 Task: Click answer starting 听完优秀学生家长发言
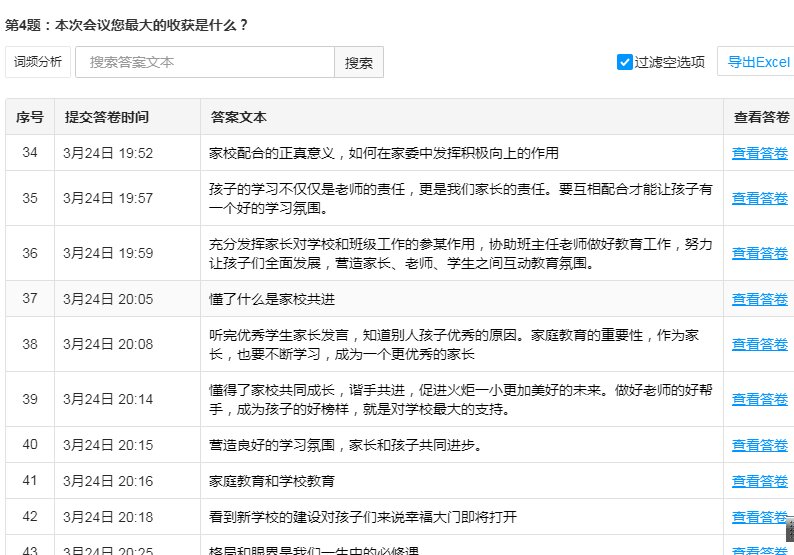click(x=454, y=344)
